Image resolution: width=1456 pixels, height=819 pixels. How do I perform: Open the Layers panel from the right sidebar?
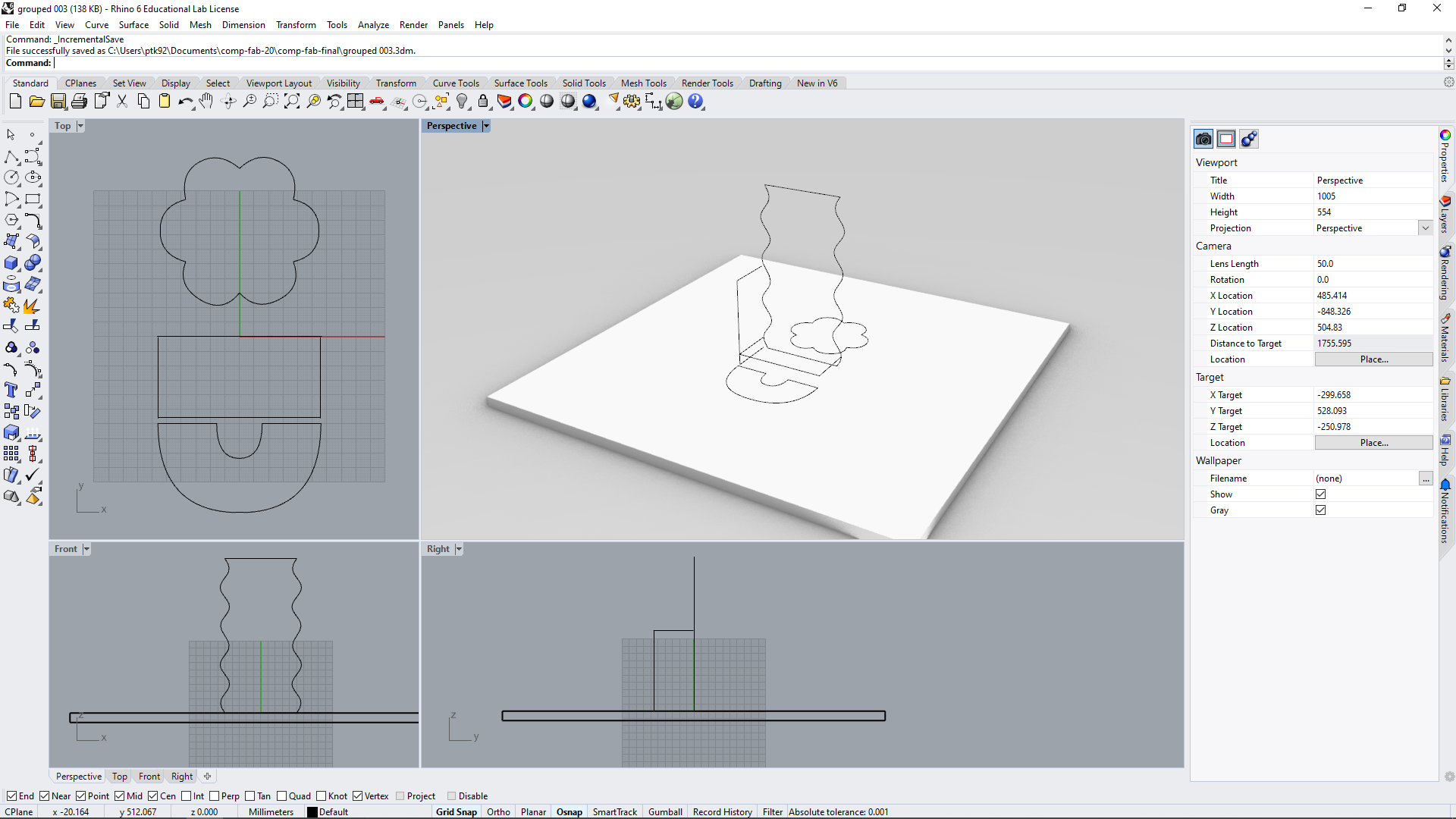(1445, 209)
